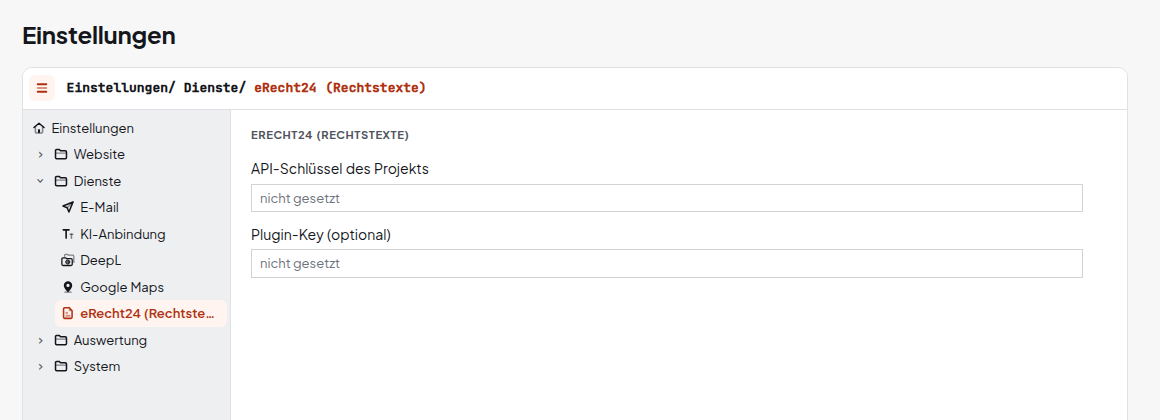The height and width of the screenshot is (420, 1160).
Task: Open the Google Maps settings
Action: (122, 287)
